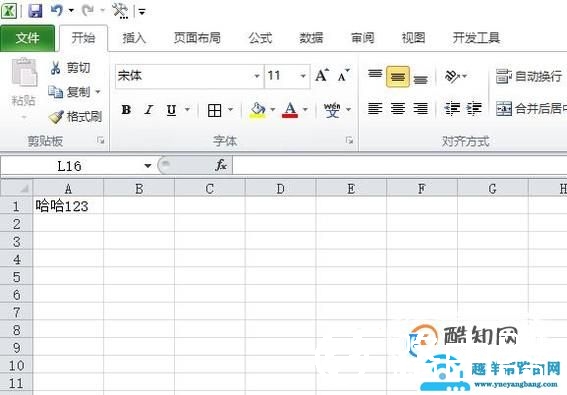Open fill color dropdown arrow
567x395 pixels.
coord(273,109)
